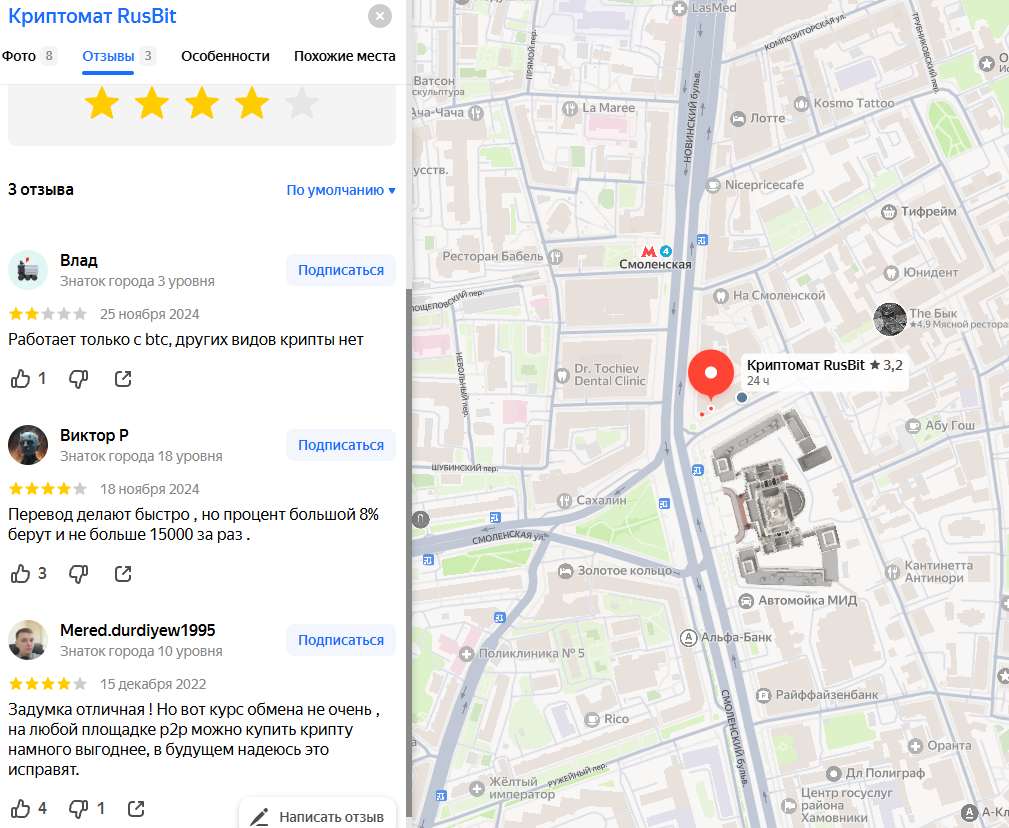Share Виктор Р's review
1009x828 pixels.
[123, 573]
